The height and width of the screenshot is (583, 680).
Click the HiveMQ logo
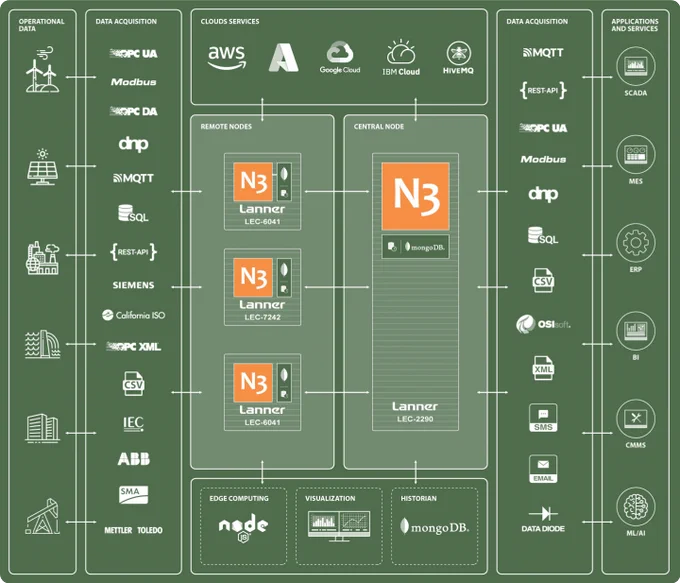click(x=458, y=58)
